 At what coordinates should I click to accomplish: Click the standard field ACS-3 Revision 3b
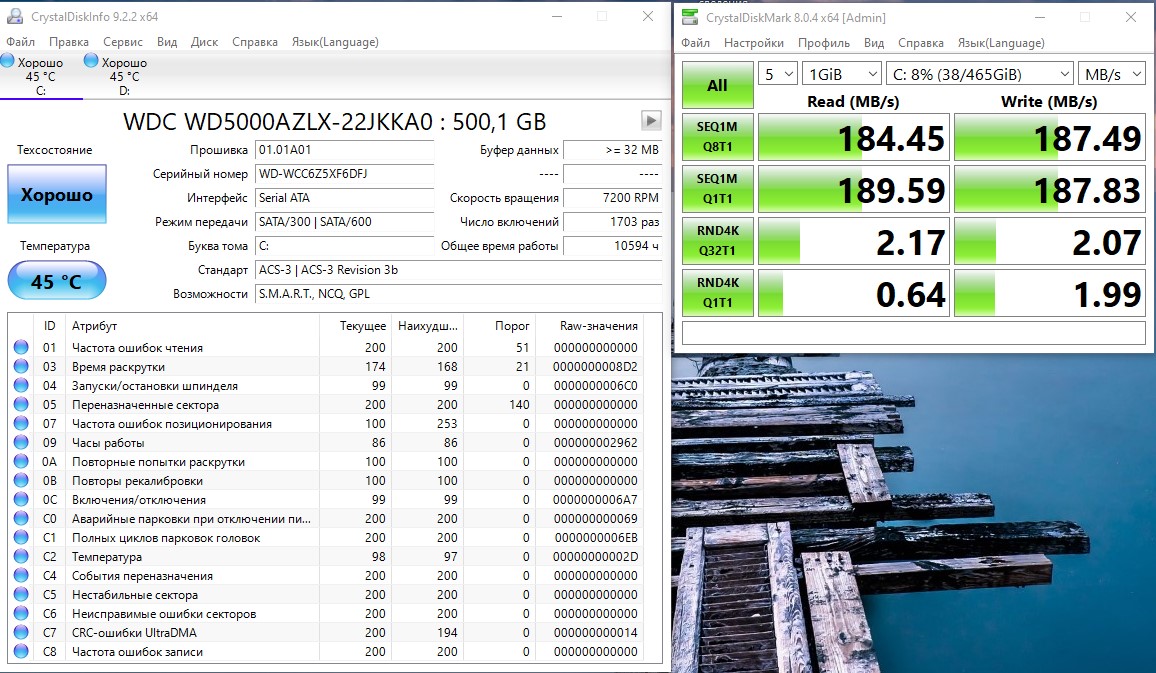pyautogui.click(x=459, y=270)
